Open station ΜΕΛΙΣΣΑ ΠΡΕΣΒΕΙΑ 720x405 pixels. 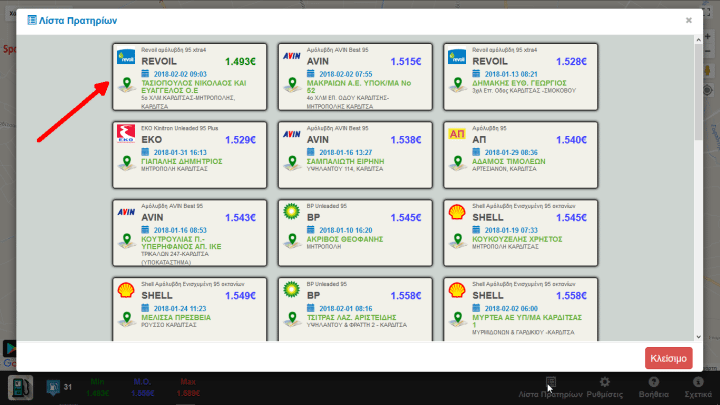[176, 317]
